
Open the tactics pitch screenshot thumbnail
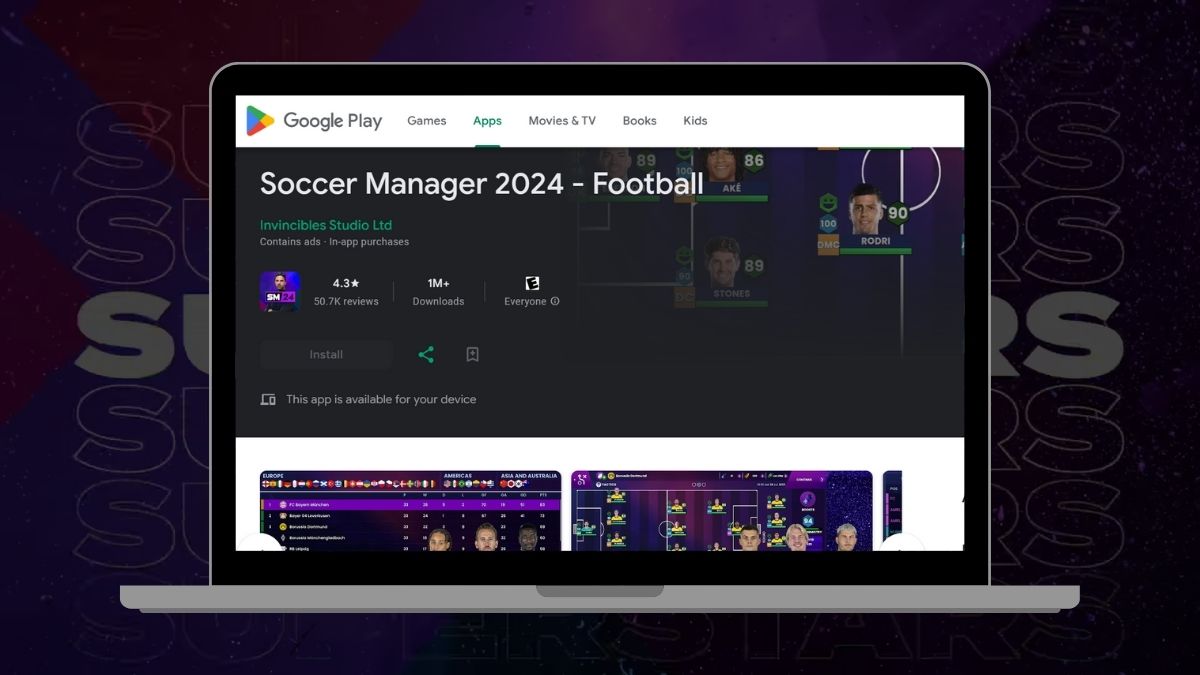(x=722, y=511)
